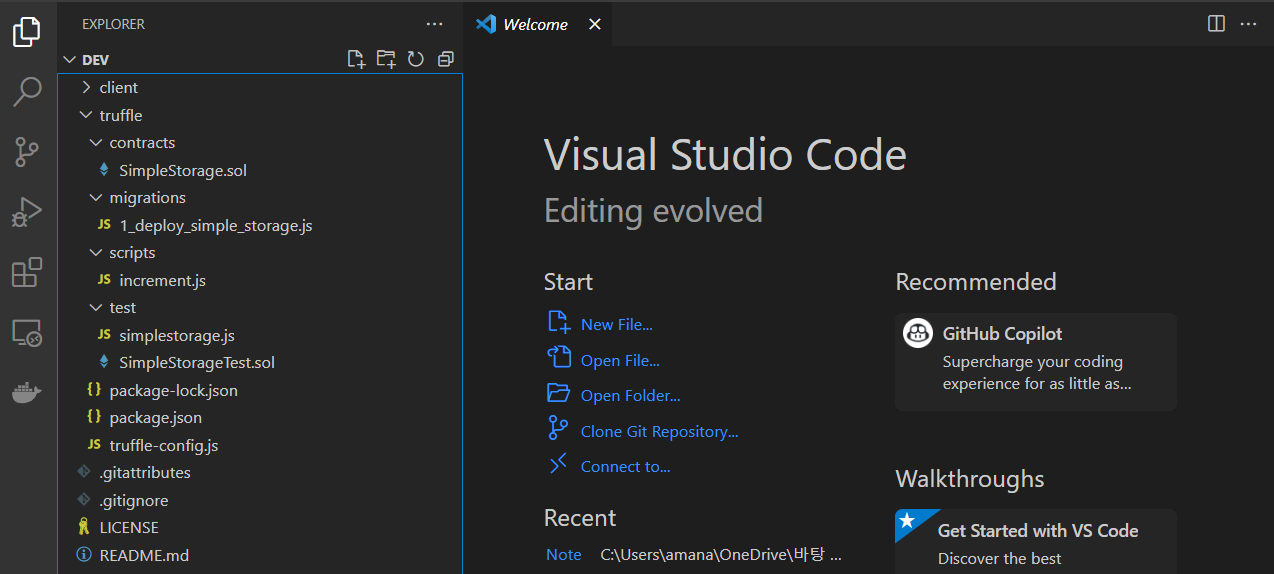This screenshot has height=574, width=1274.
Task: Collapse all folders in Explorer
Action: point(446,60)
